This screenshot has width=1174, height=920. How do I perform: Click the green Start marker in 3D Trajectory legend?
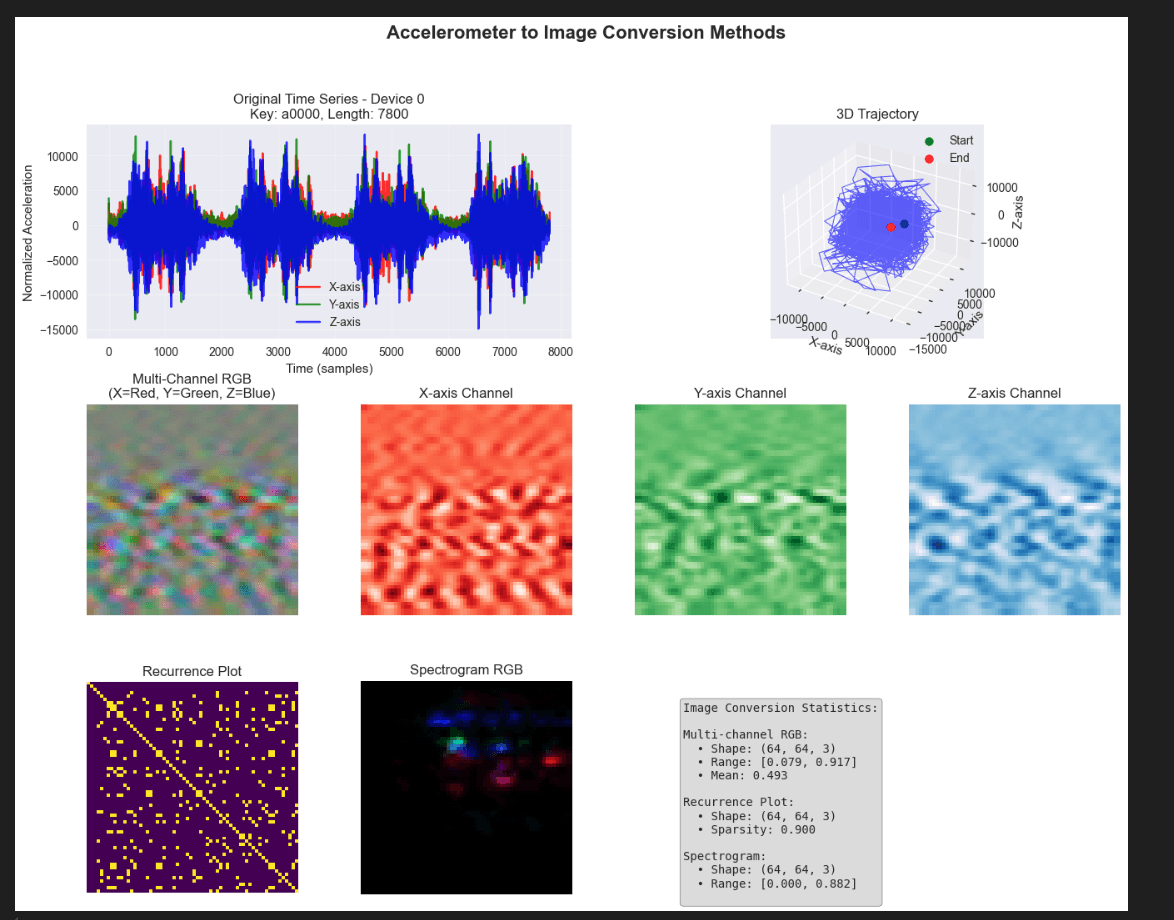pos(929,141)
